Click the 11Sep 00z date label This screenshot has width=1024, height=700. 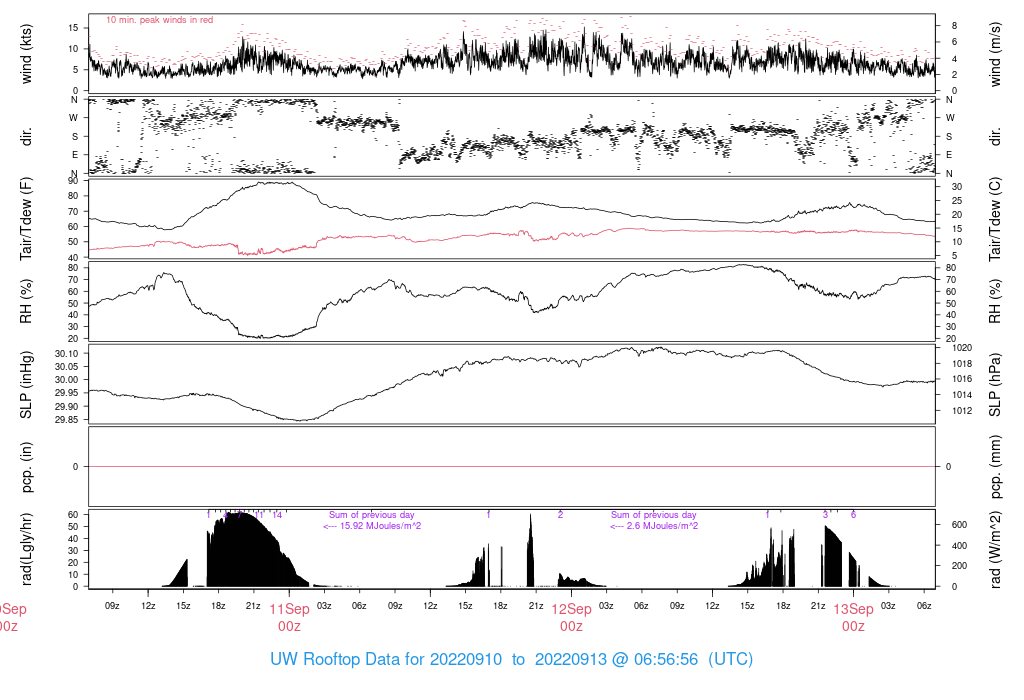click(x=289, y=617)
